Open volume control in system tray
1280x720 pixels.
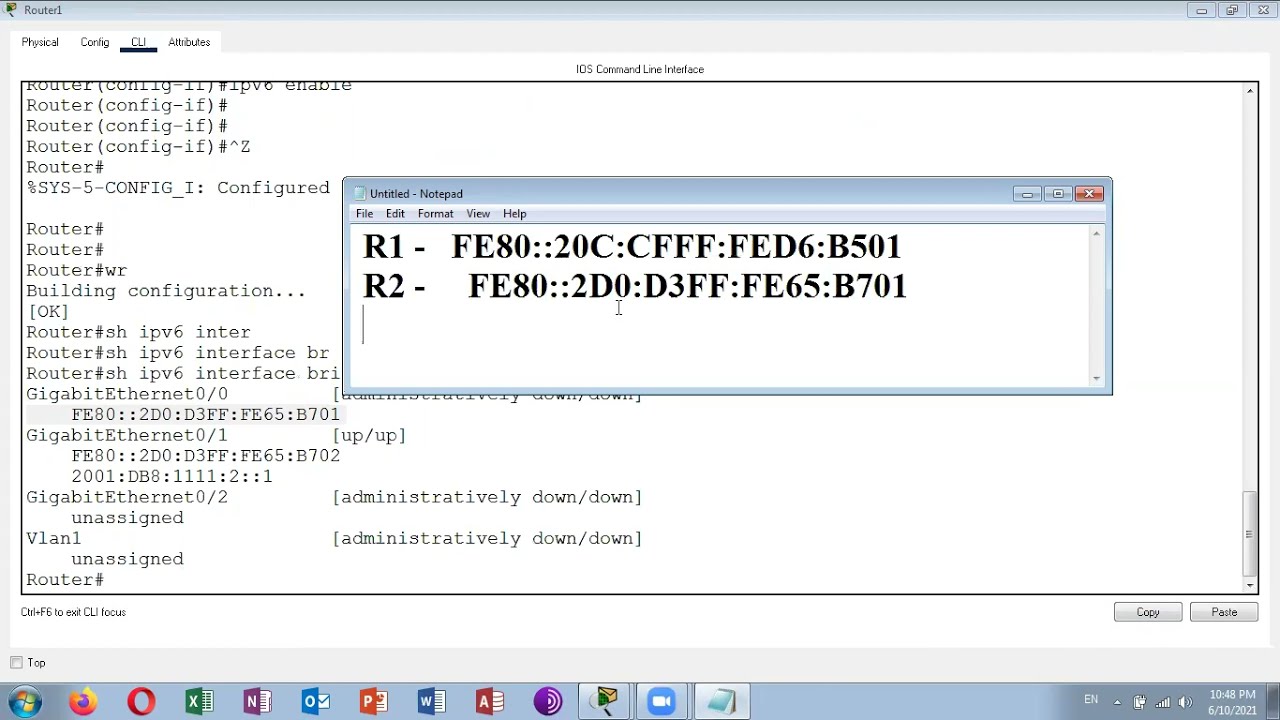(x=1185, y=702)
